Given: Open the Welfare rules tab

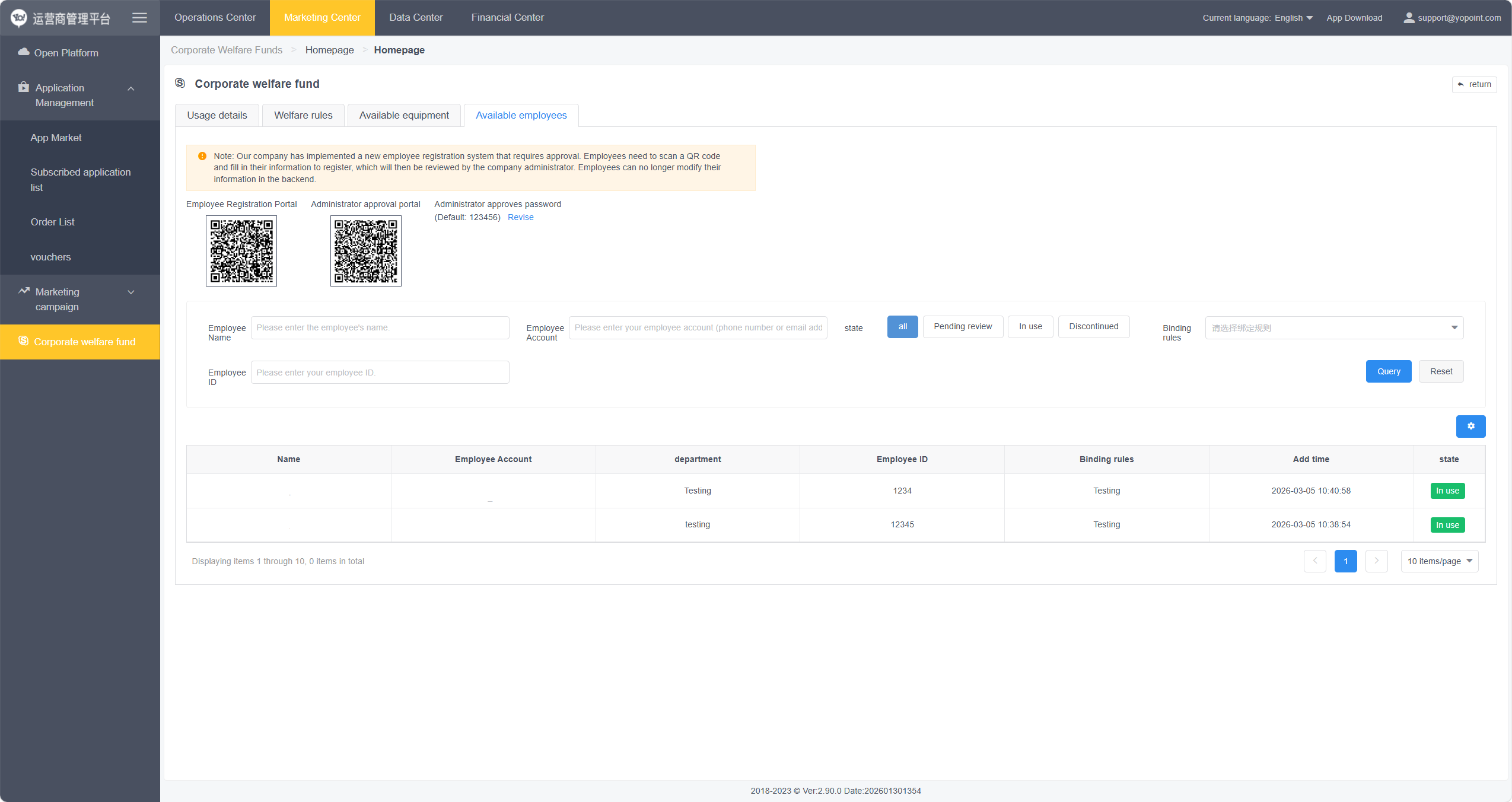Looking at the screenshot, I should click(303, 115).
